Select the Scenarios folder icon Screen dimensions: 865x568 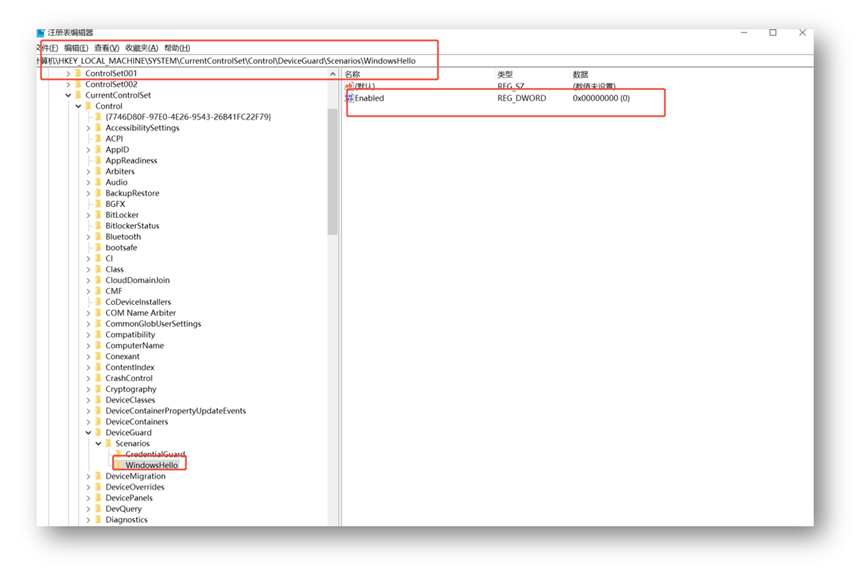tap(109, 443)
